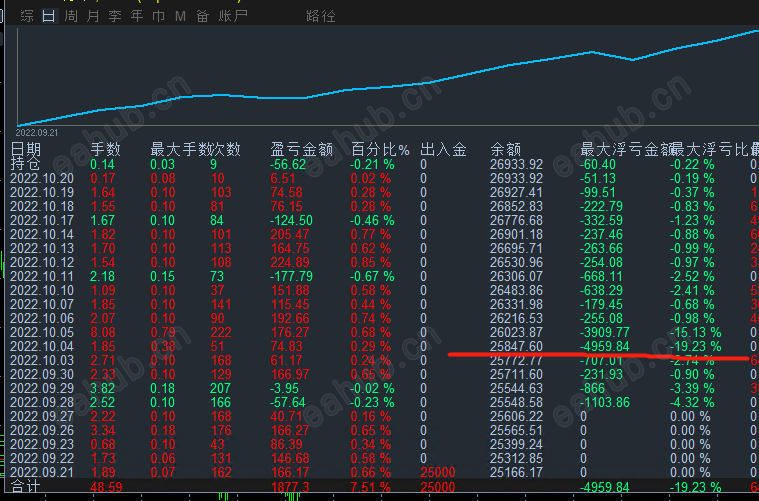759x501 pixels.
Task: Sort by the 盈亏金额 column header
Action: point(301,150)
